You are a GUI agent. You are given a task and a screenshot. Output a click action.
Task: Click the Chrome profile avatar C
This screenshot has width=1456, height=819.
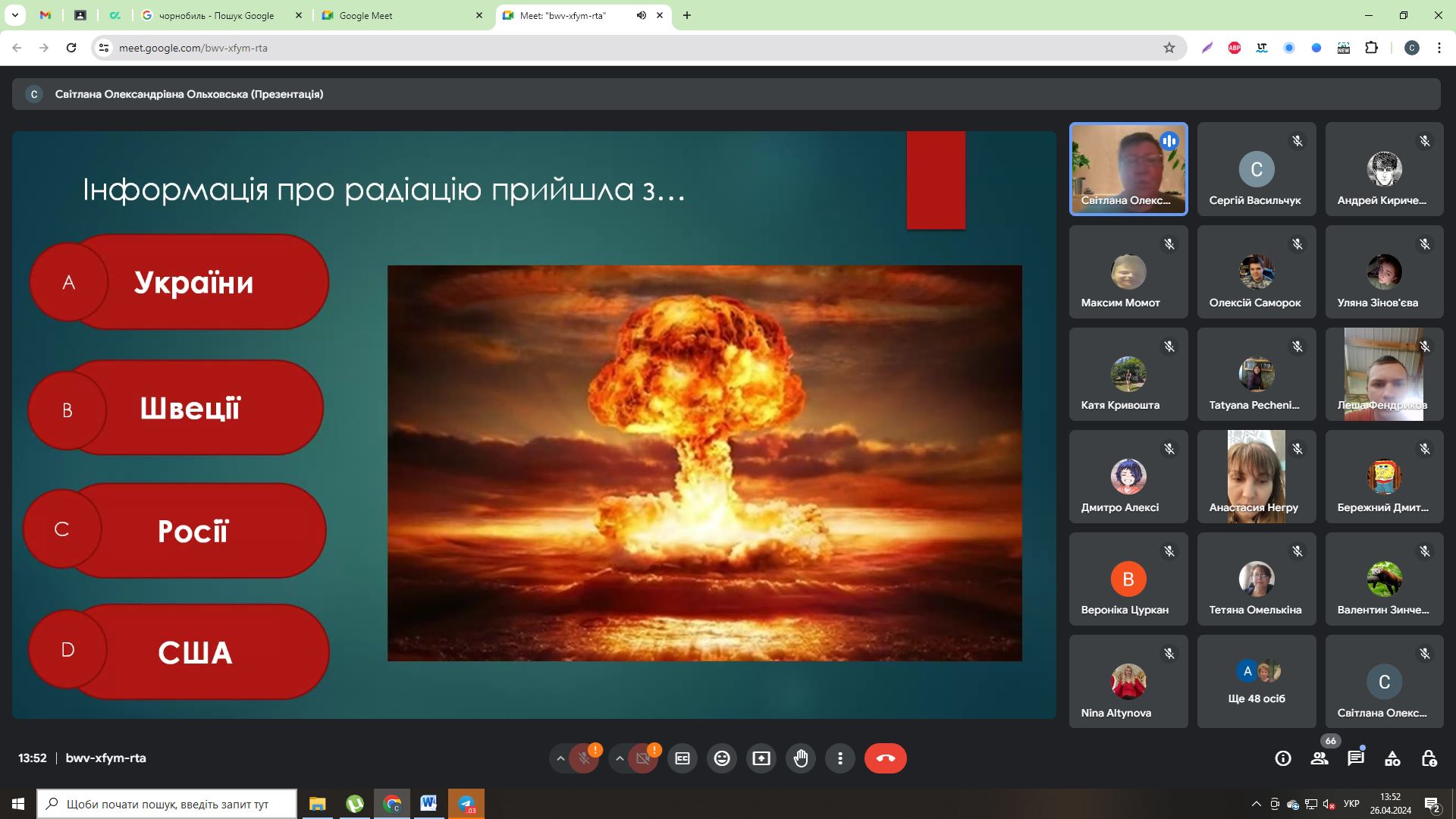(1412, 48)
